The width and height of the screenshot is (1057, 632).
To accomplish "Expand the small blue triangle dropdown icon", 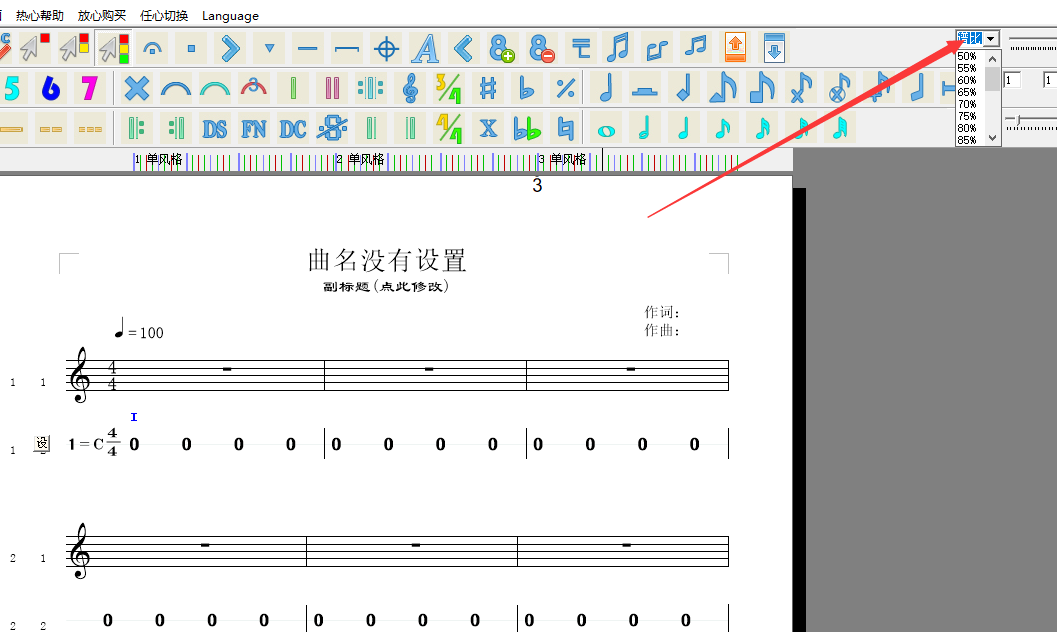I will [x=269, y=48].
